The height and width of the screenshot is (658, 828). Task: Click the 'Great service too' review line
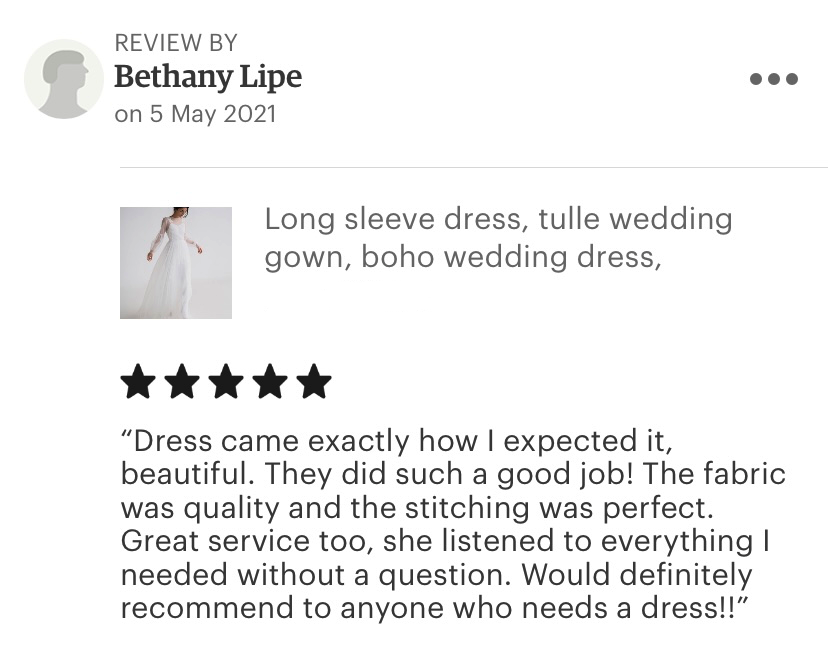(x=445, y=541)
